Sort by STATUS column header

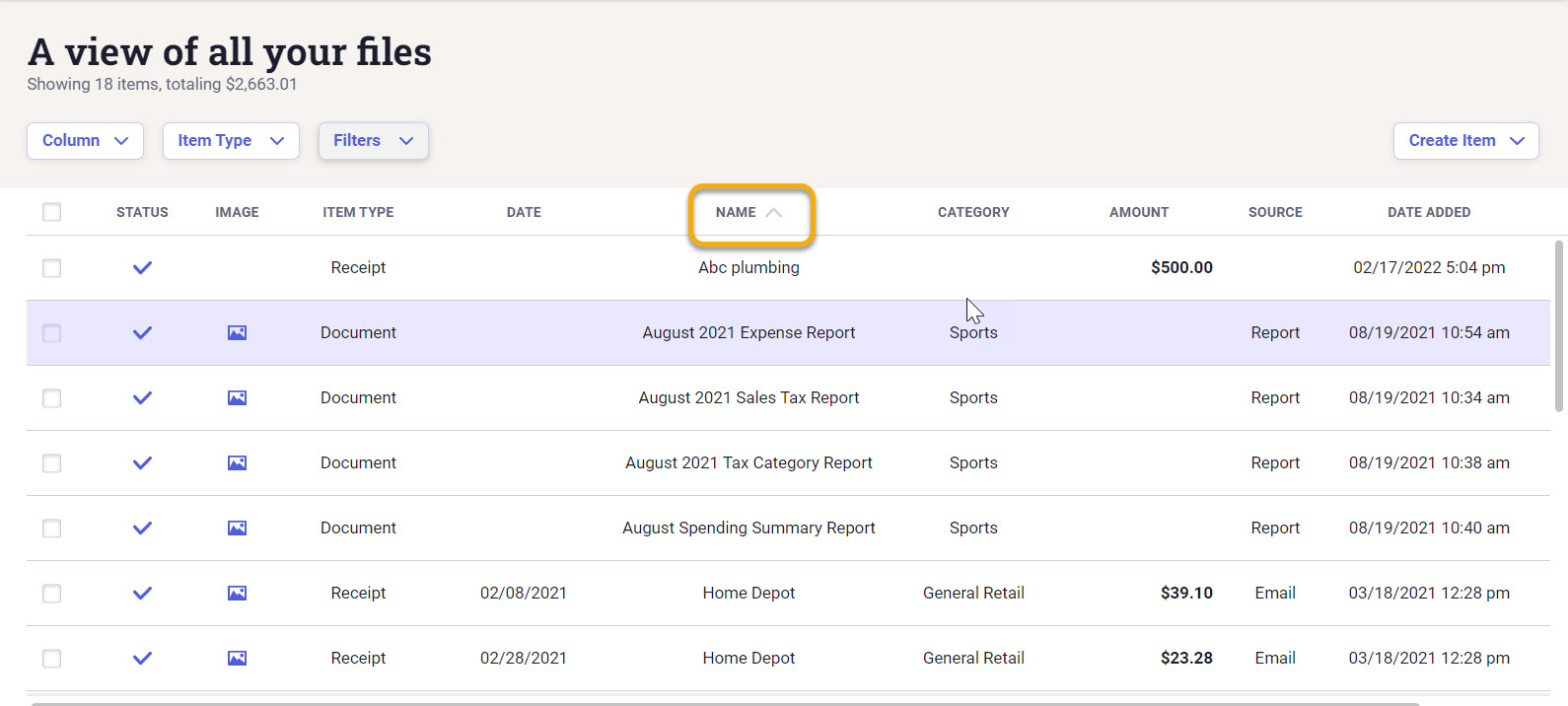tap(142, 212)
